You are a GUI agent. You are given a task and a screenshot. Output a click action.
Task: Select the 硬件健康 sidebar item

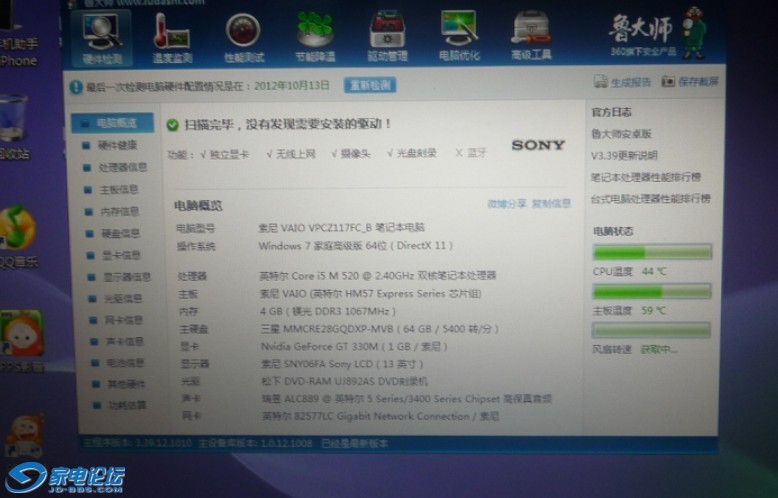117,145
